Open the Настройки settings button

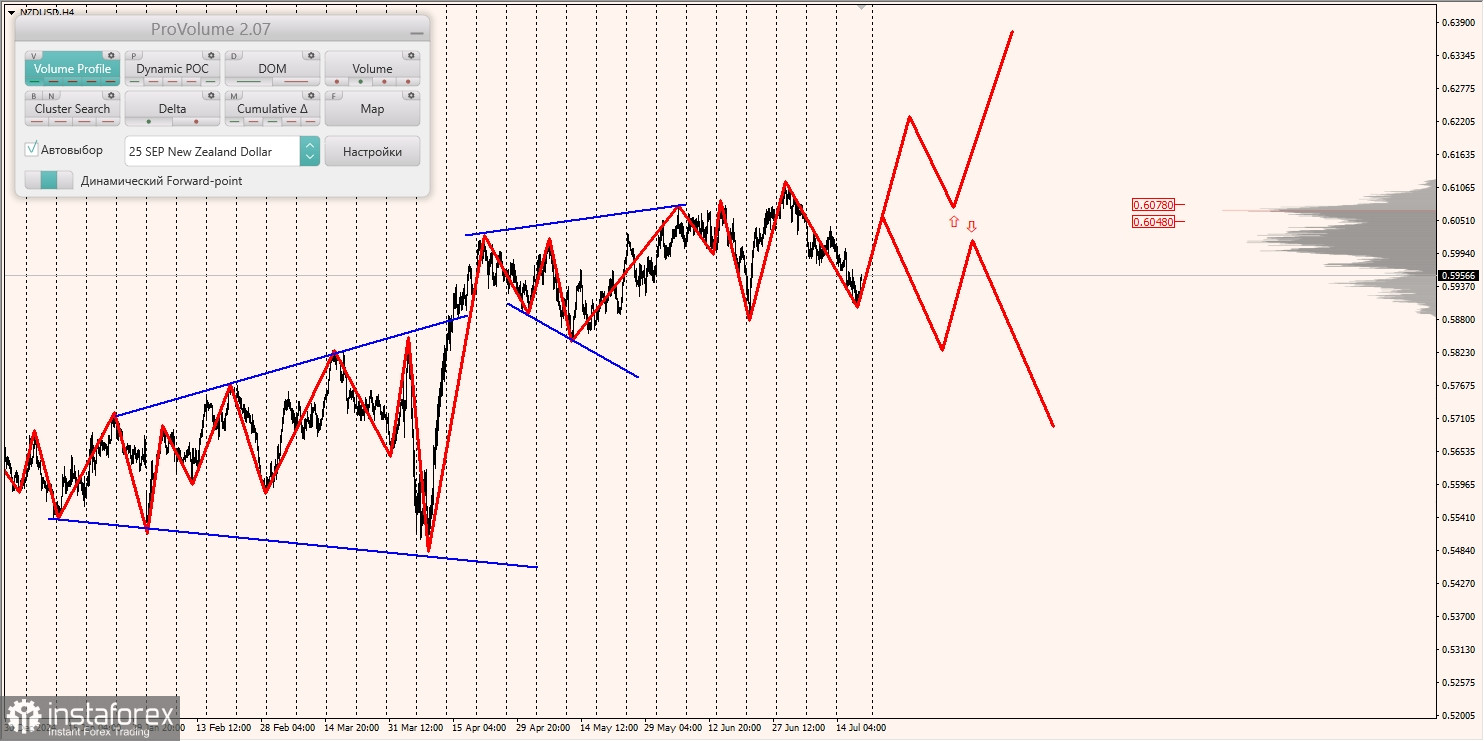(x=372, y=151)
